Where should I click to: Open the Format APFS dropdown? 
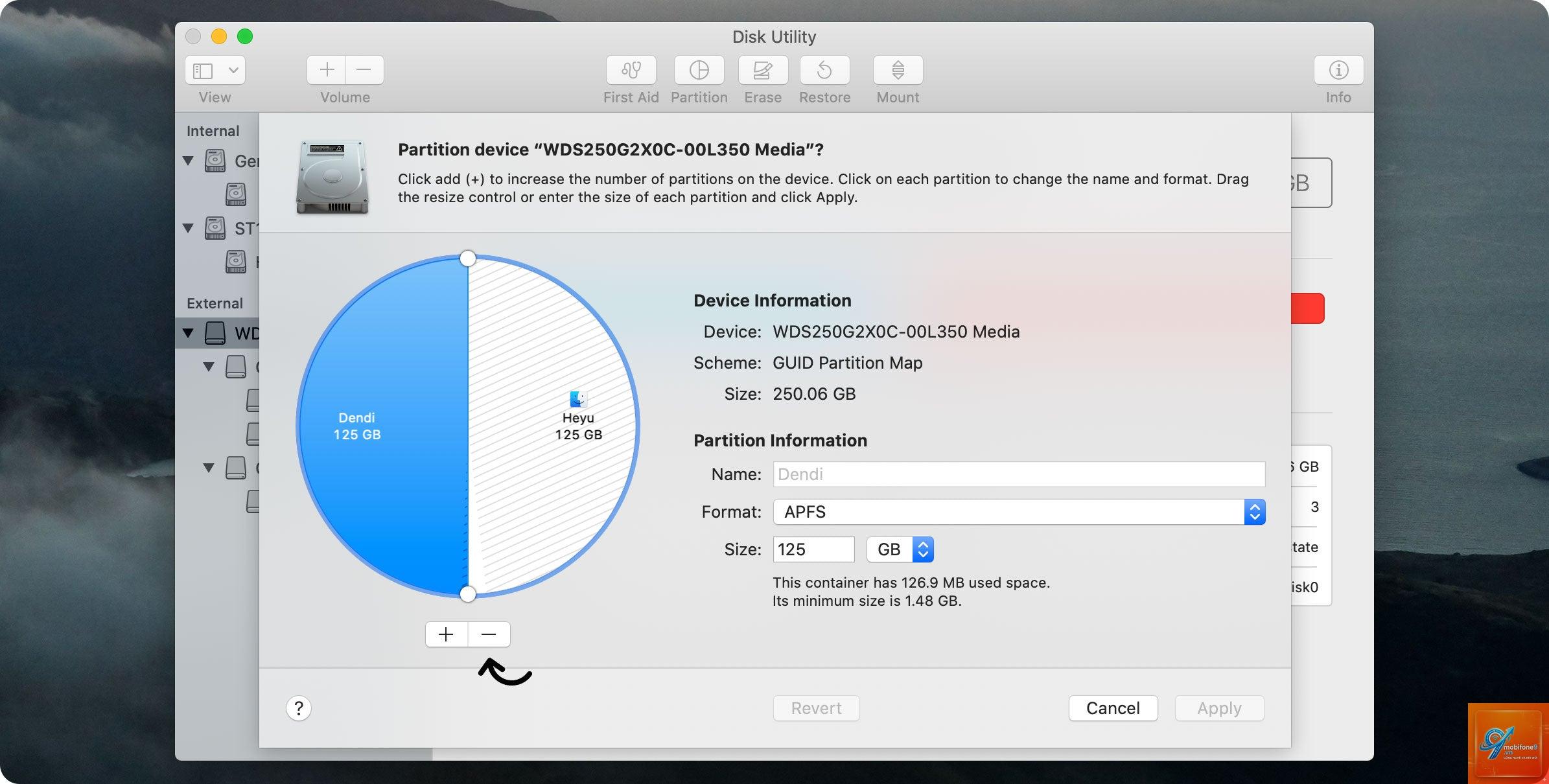click(1019, 512)
